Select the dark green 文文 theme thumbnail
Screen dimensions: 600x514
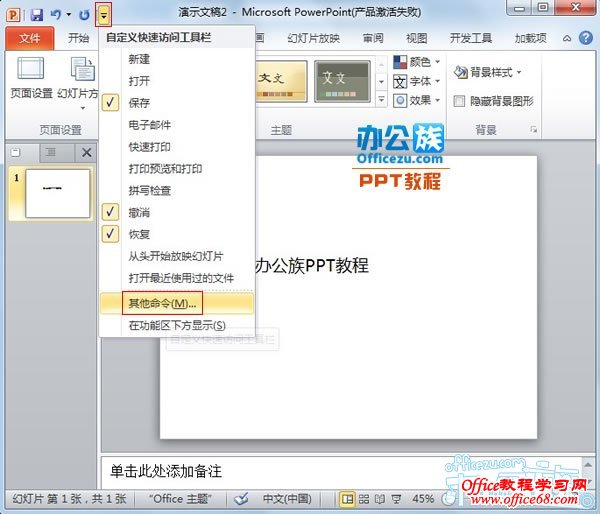[342, 81]
